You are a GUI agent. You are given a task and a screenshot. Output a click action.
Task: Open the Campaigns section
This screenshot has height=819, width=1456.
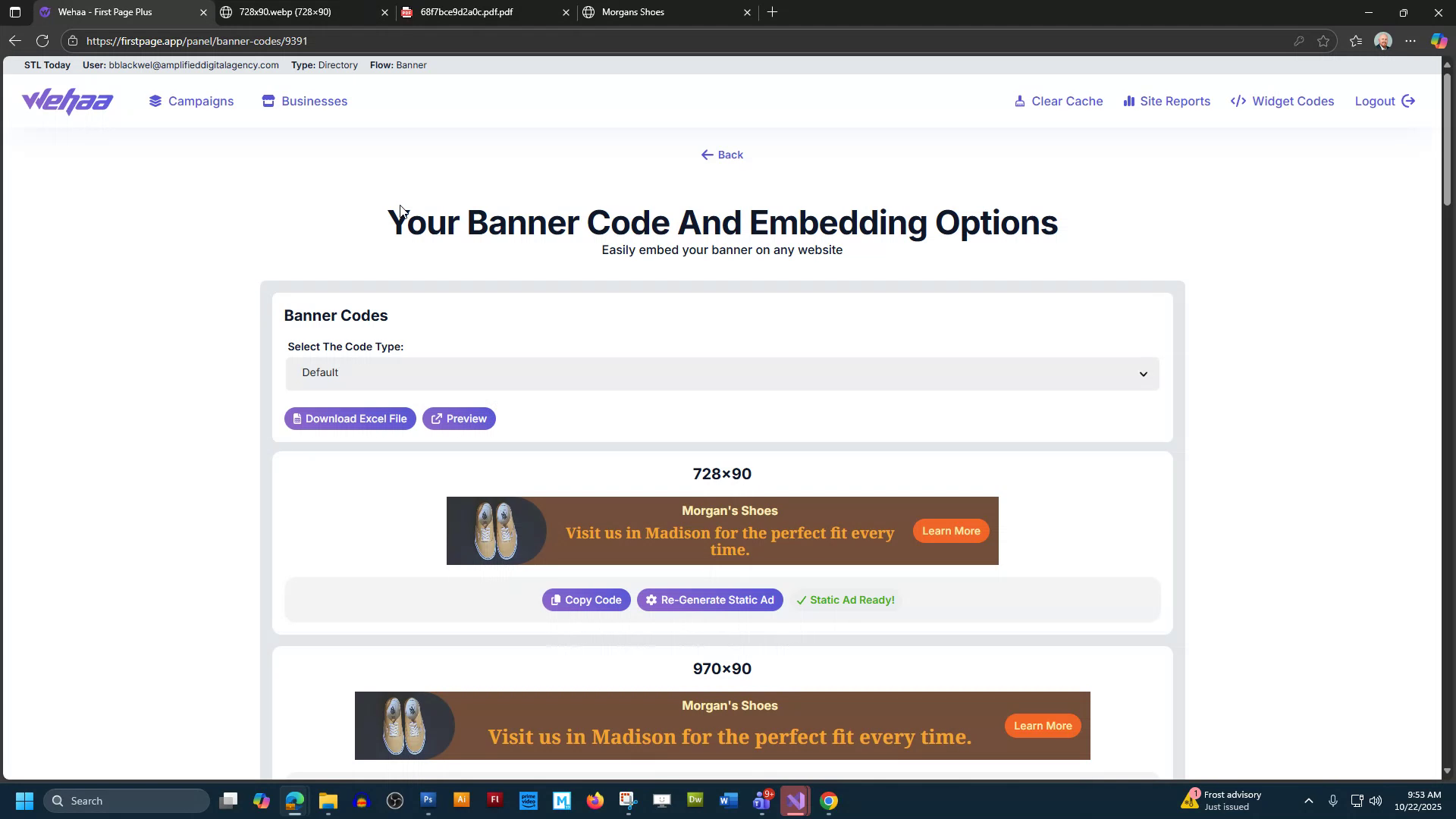tap(191, 101)
